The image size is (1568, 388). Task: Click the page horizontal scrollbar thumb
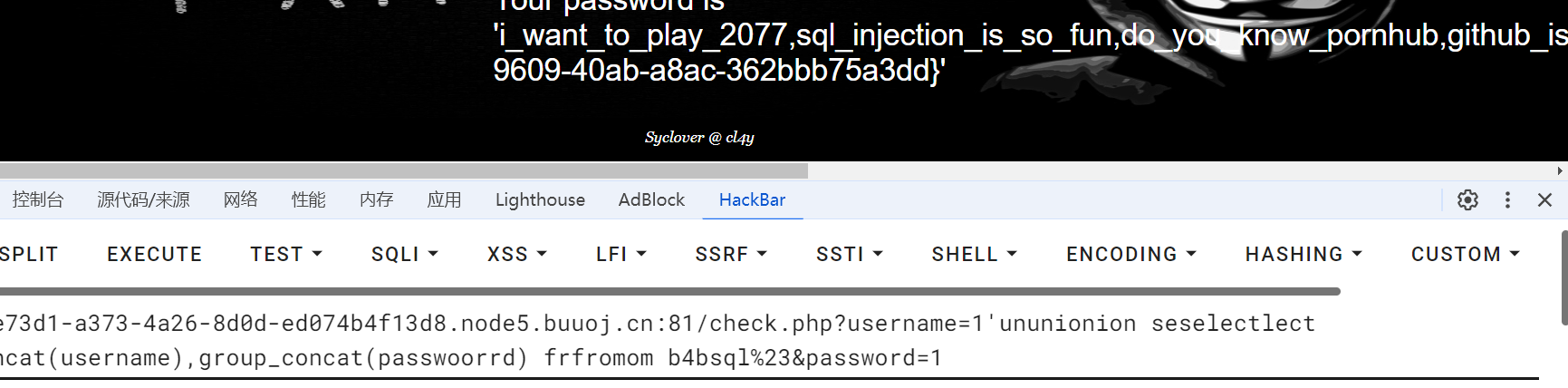pyautogui.click(x=403, y=171)
